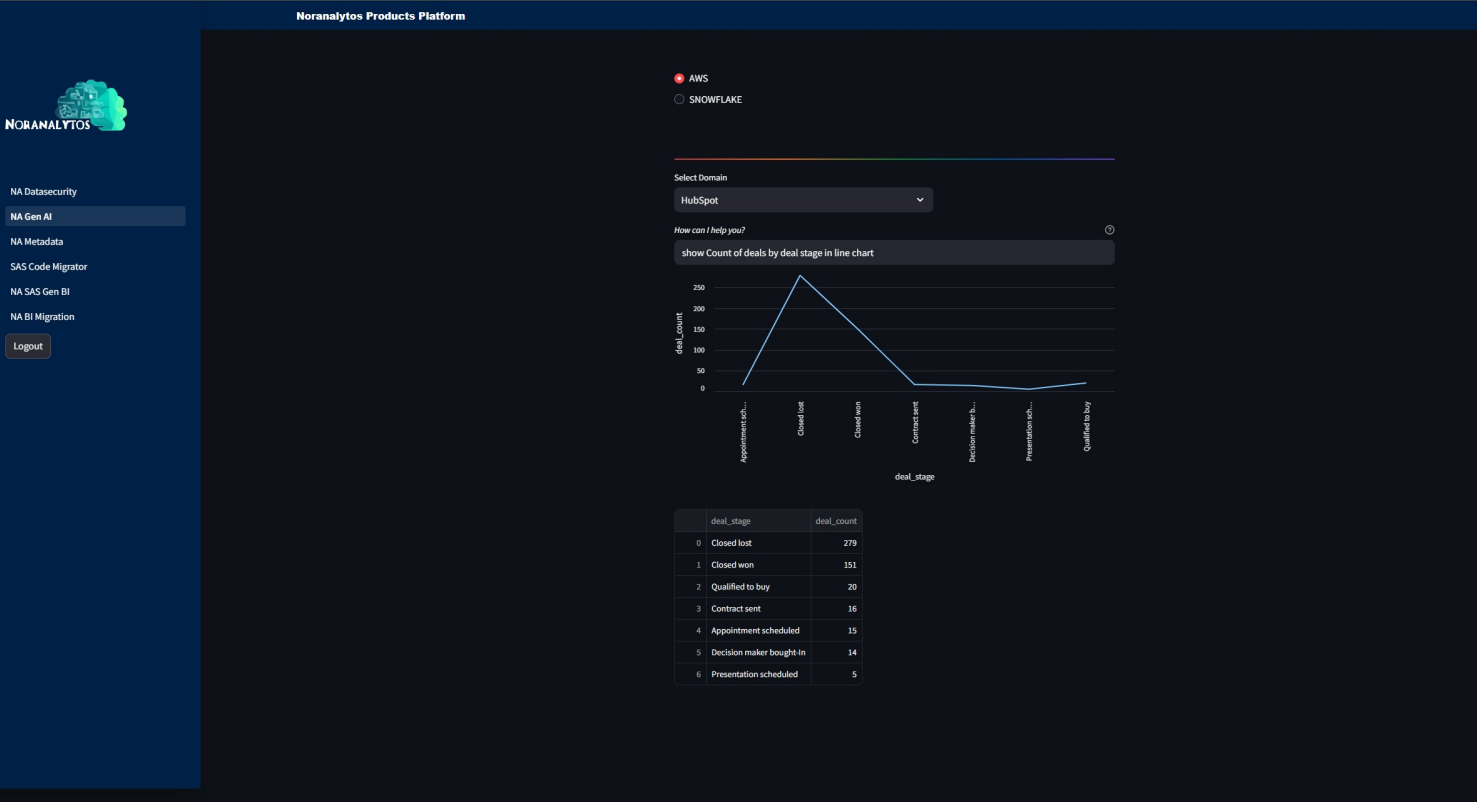Click the Logout button
Image resolution: width=1477 pixels, height=802 pixels.
pos(27,345)
